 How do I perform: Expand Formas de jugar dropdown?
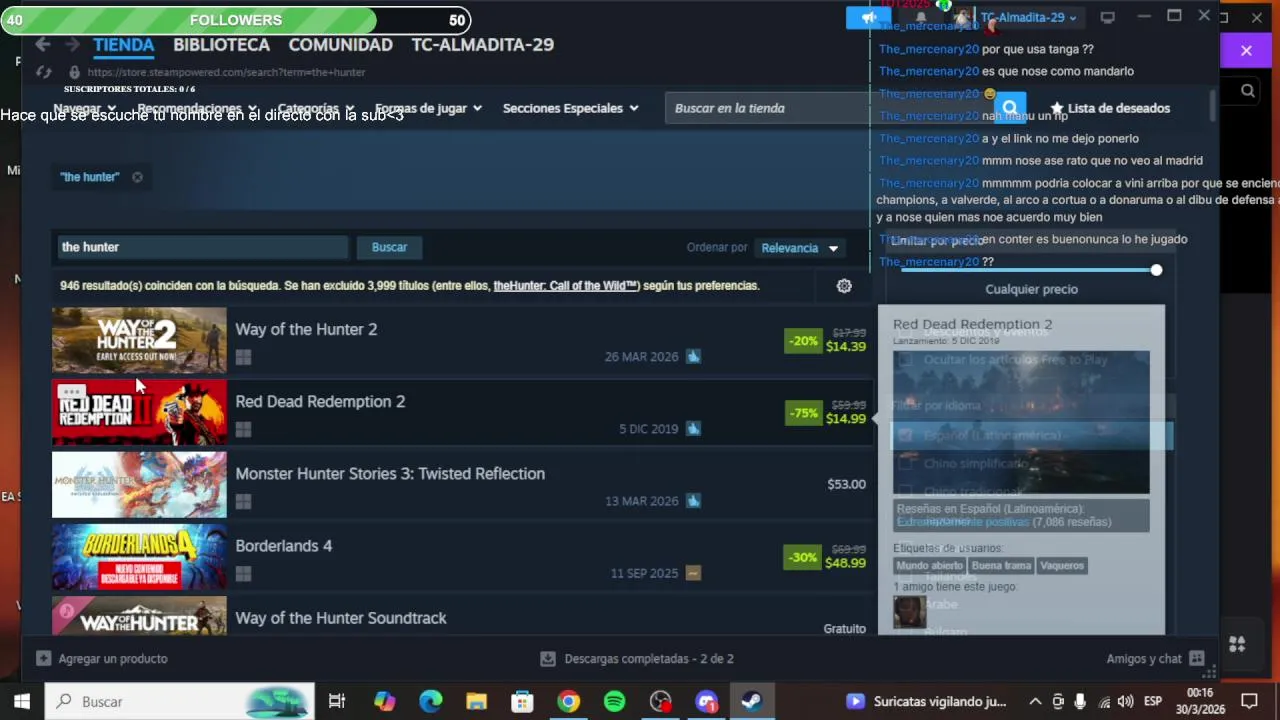click(428, 108)
